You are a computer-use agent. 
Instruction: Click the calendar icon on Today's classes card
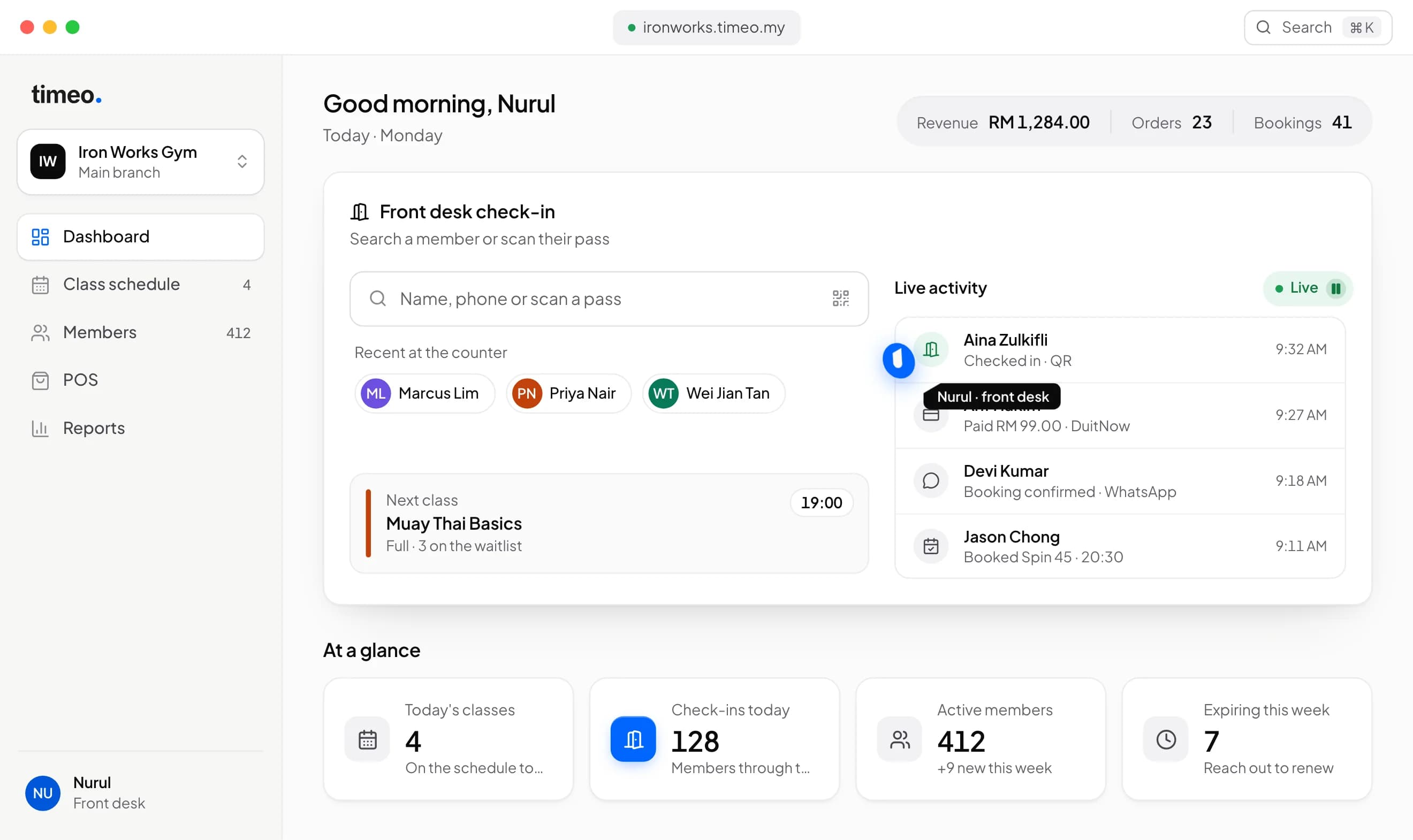coord(367,739)
